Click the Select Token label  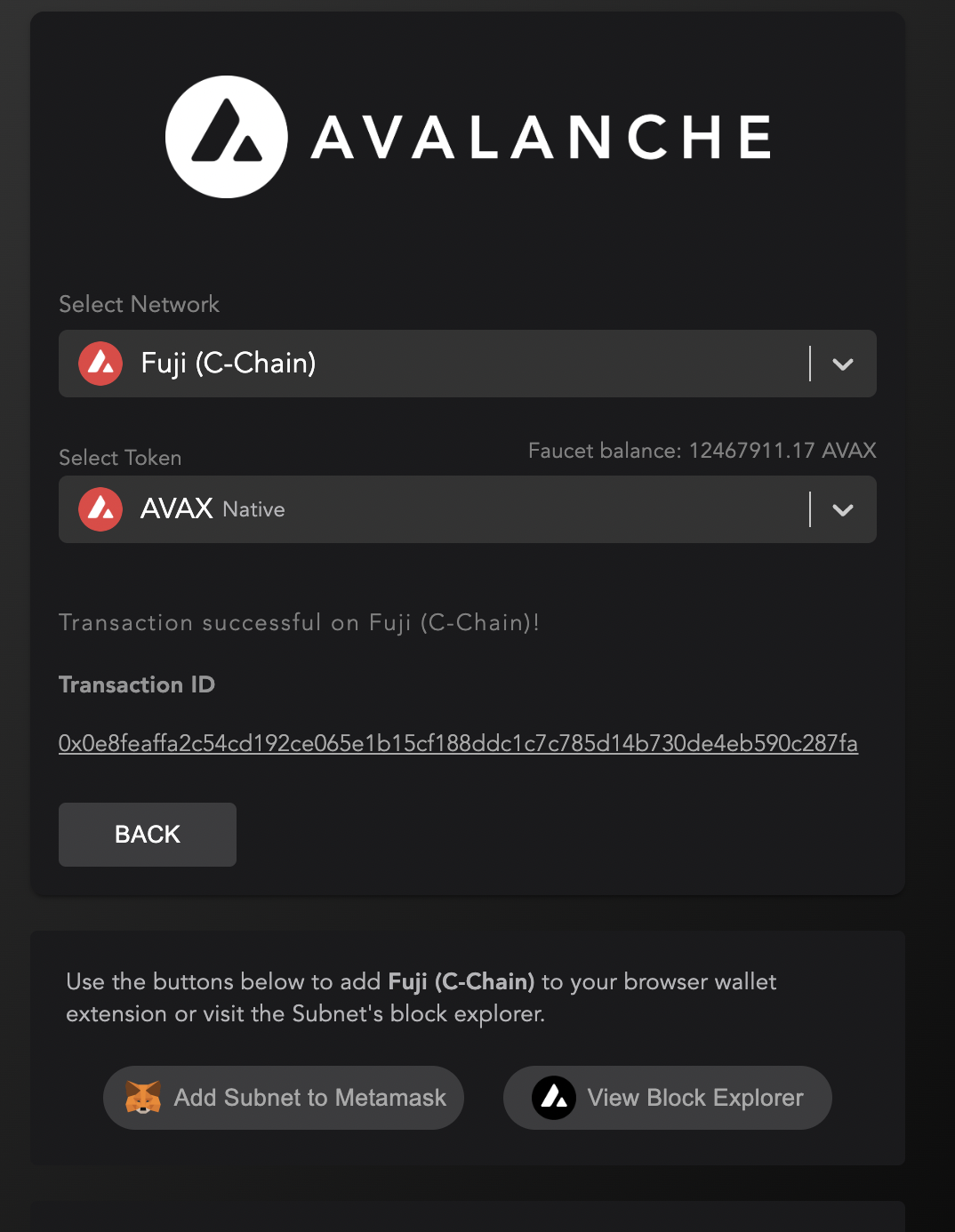(120, 458)
